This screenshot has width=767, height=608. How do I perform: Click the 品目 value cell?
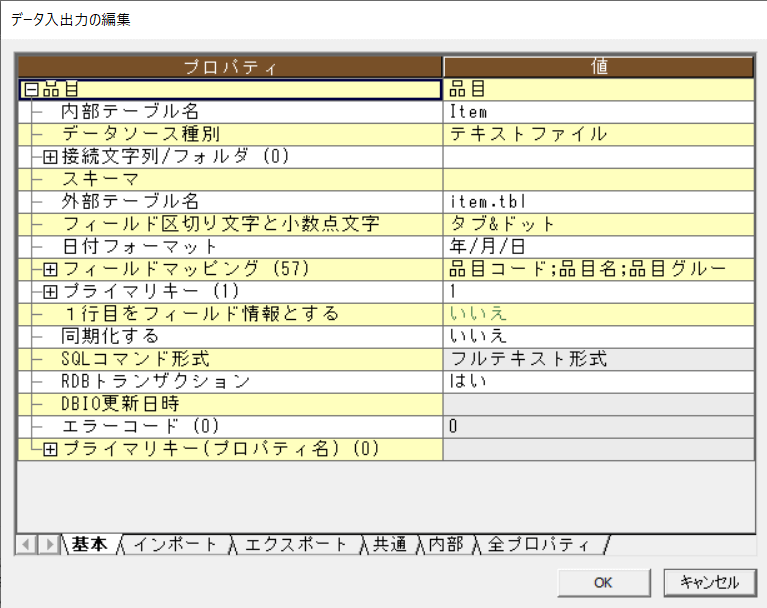click(x=599, y=90)
